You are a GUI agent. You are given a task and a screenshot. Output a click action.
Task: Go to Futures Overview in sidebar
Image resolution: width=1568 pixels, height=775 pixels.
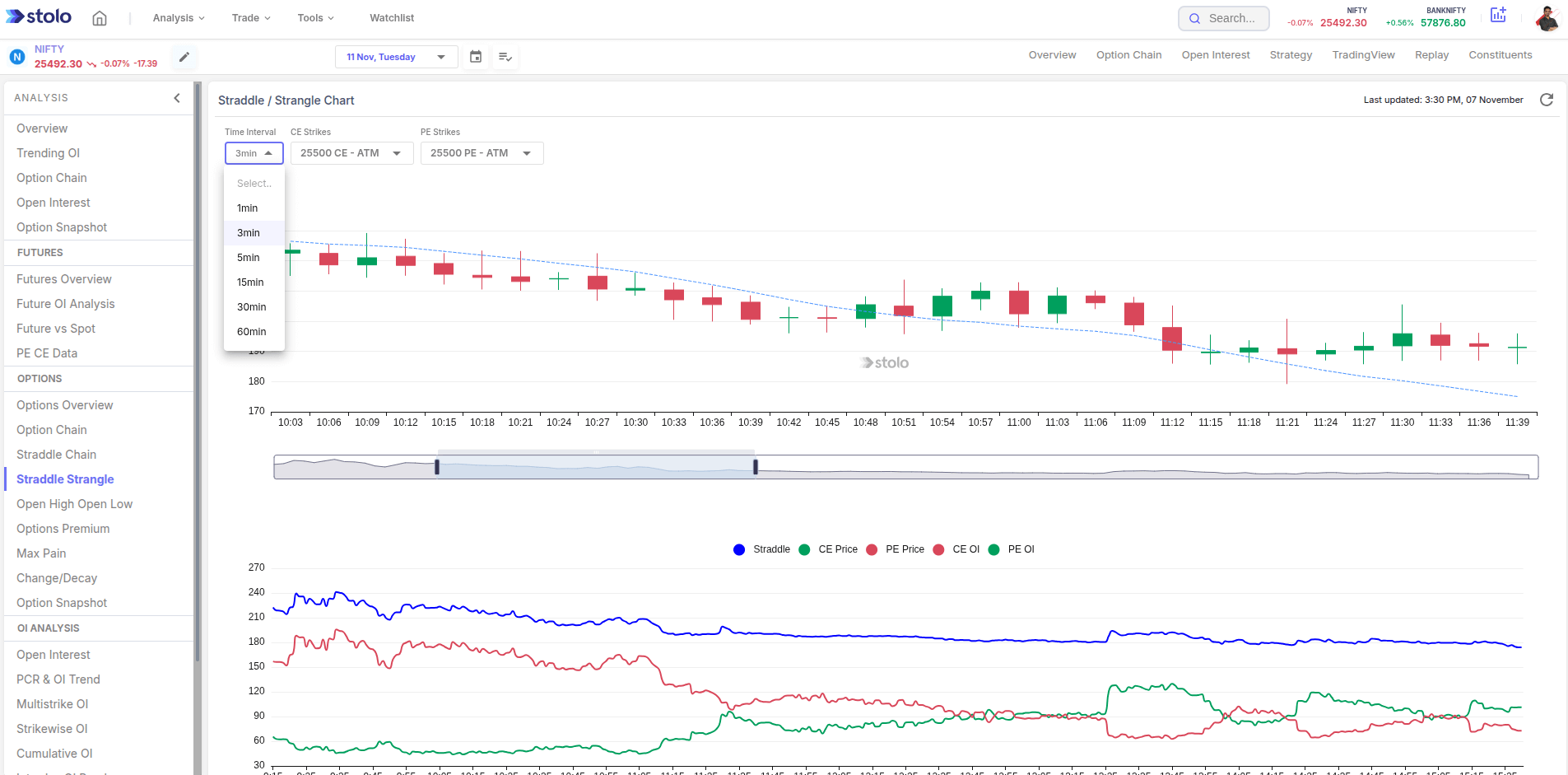pyautogui.click(x=64, y=279)
